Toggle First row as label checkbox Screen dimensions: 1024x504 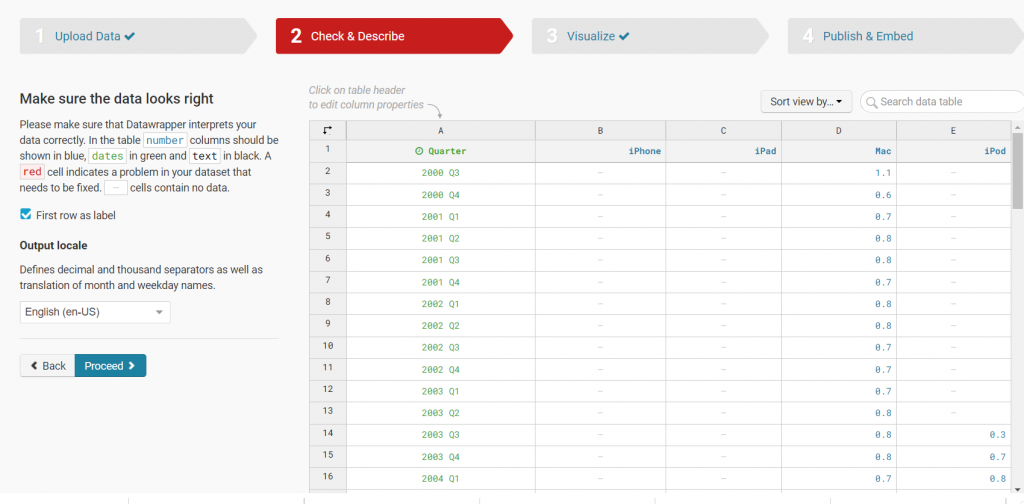point(25,214)
